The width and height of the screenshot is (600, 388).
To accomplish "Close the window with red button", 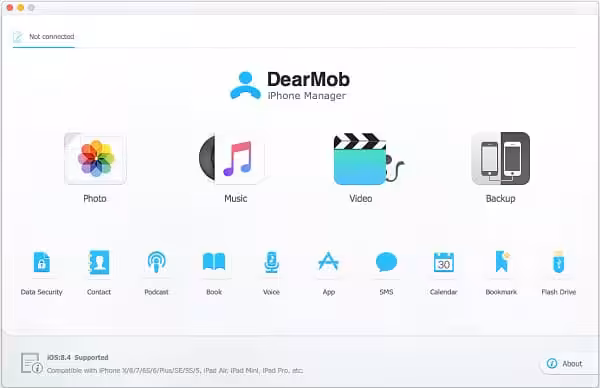I will pos(10,8).
